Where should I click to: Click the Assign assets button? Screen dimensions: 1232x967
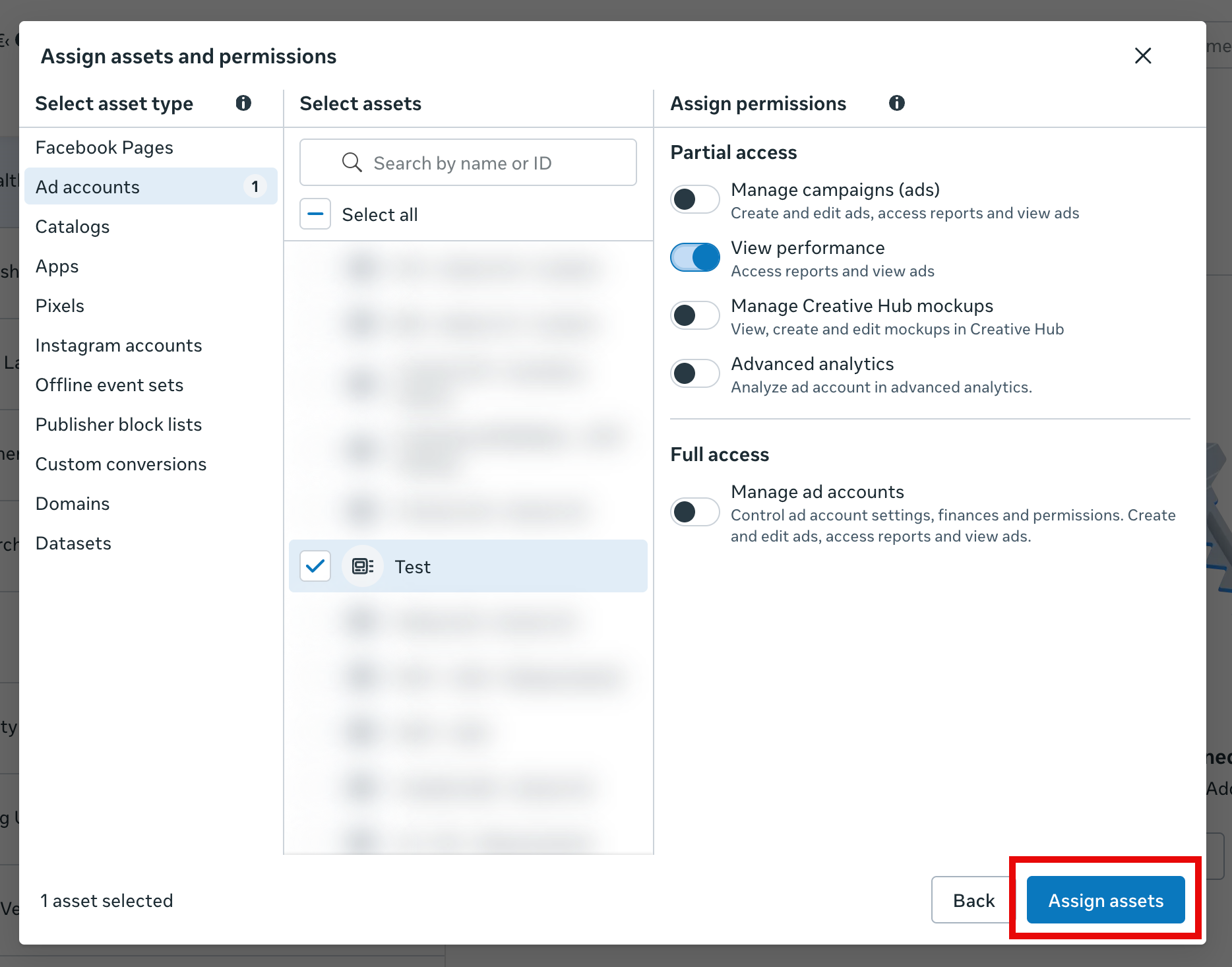tap(1106, 900)
